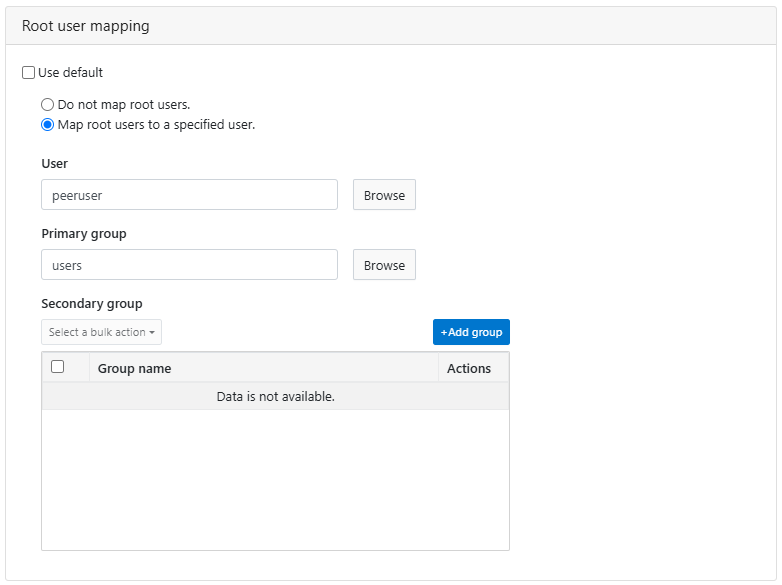
Task: Click the 'Primary group' label above the field
Action: (x=84, y=233)
